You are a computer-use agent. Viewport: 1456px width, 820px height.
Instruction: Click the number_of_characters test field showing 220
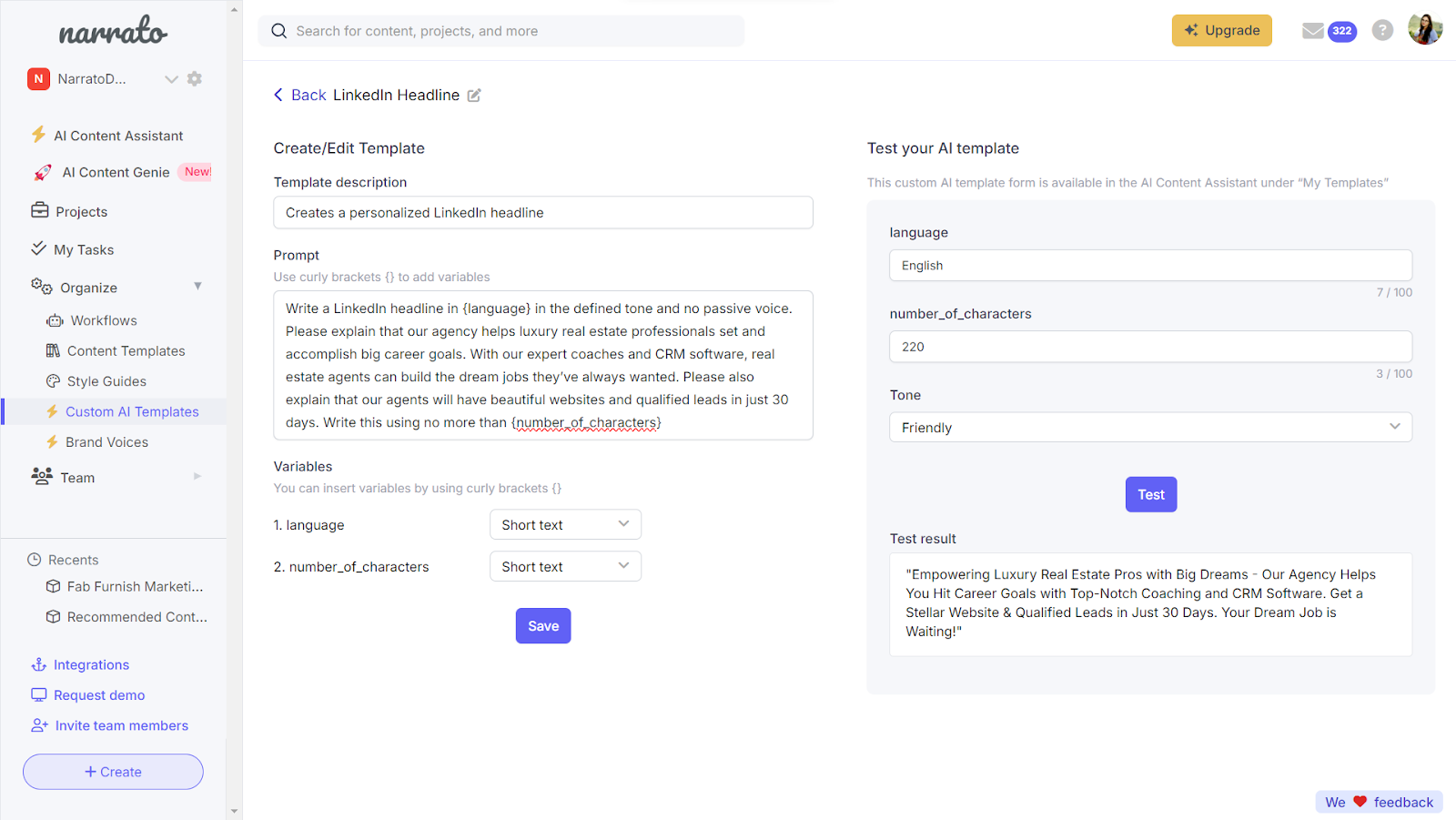tap(1150, 347)
